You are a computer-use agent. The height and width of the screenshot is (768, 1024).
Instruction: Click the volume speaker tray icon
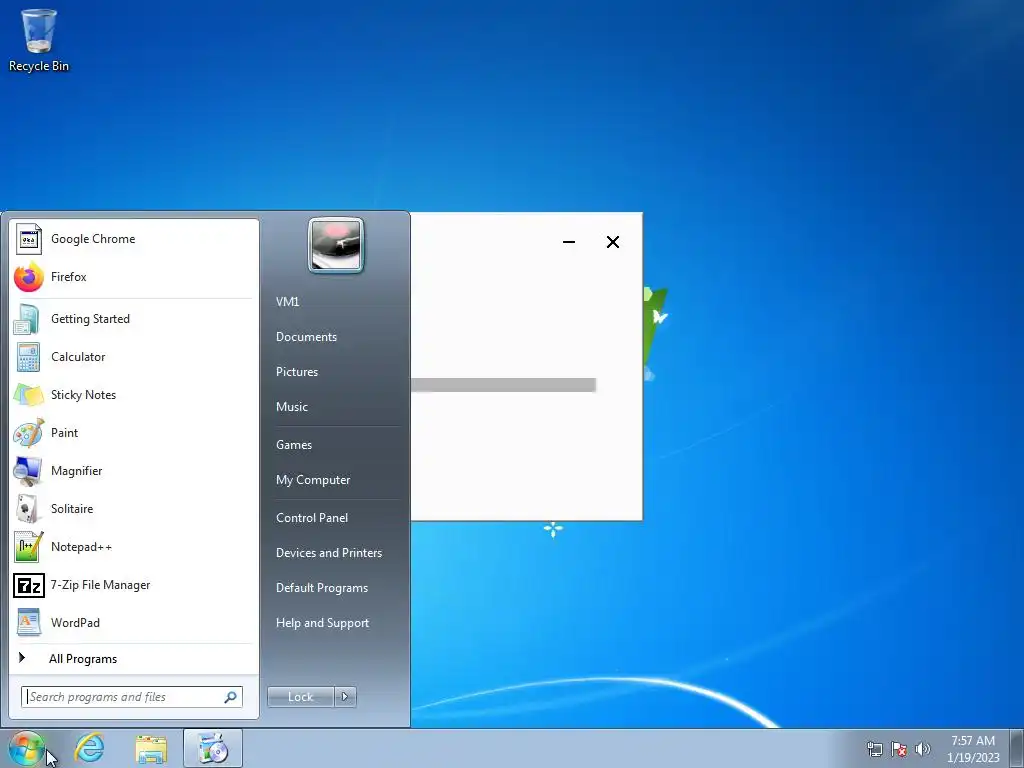(923, 749)
